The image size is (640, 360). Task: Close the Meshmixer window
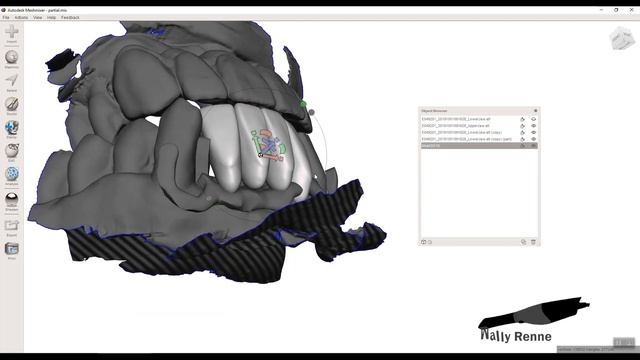tap(631, 10)
